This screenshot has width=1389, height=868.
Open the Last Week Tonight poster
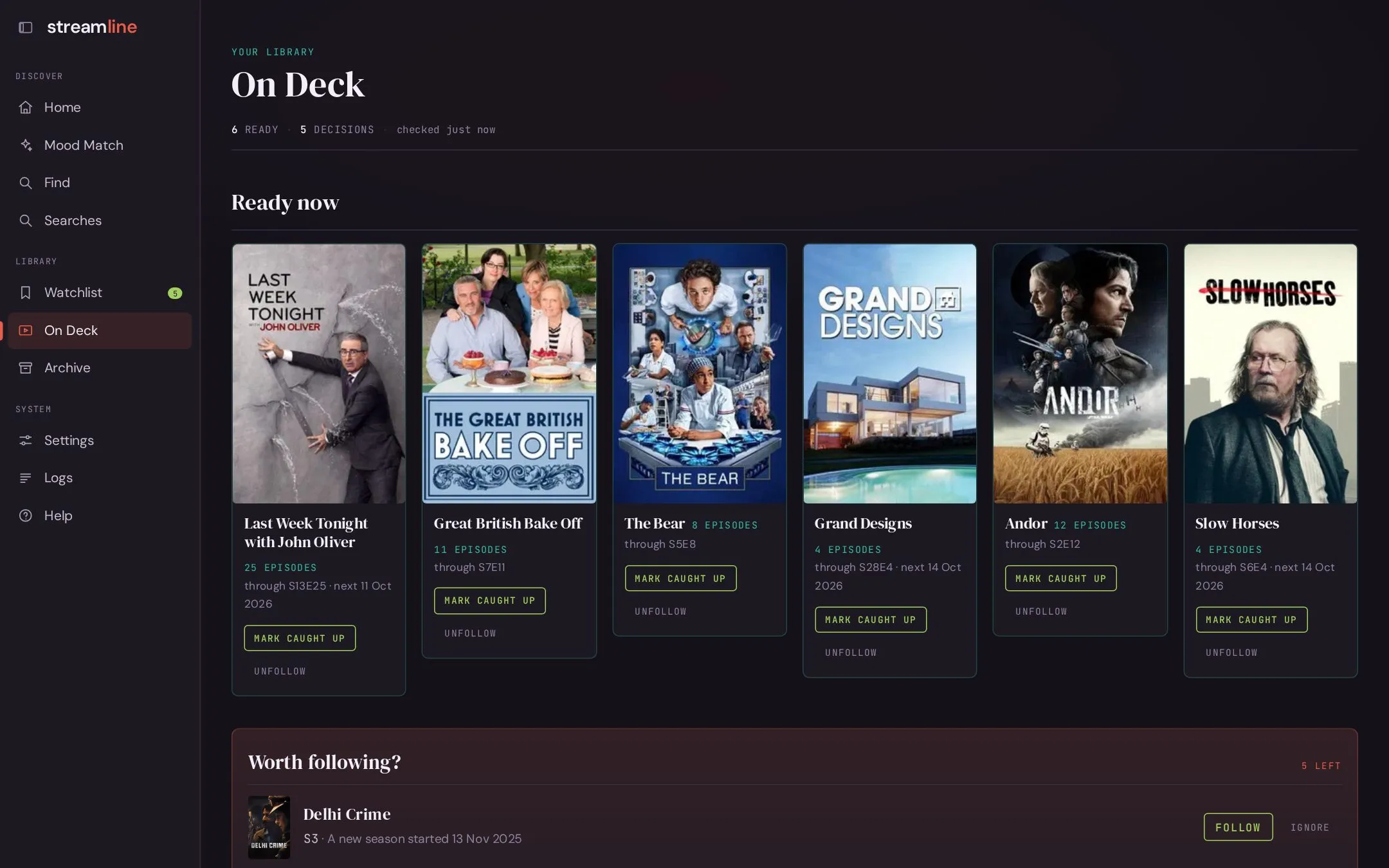[x=319, y=374]
